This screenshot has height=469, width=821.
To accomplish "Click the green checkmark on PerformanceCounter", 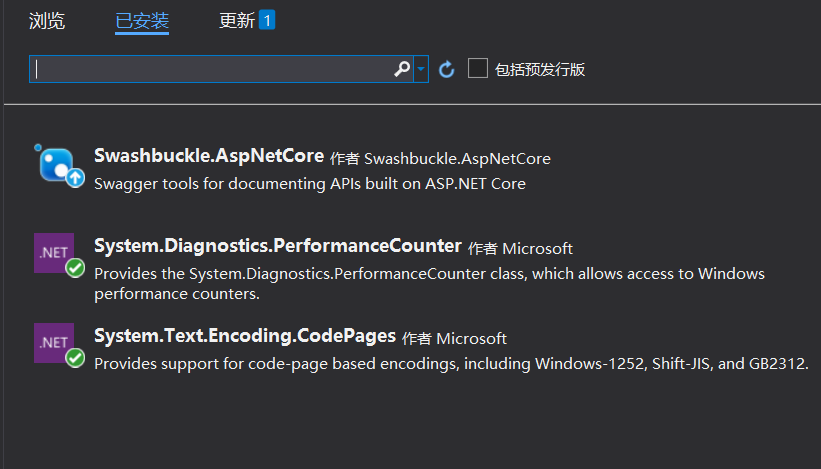I will [x=75, y=268].
